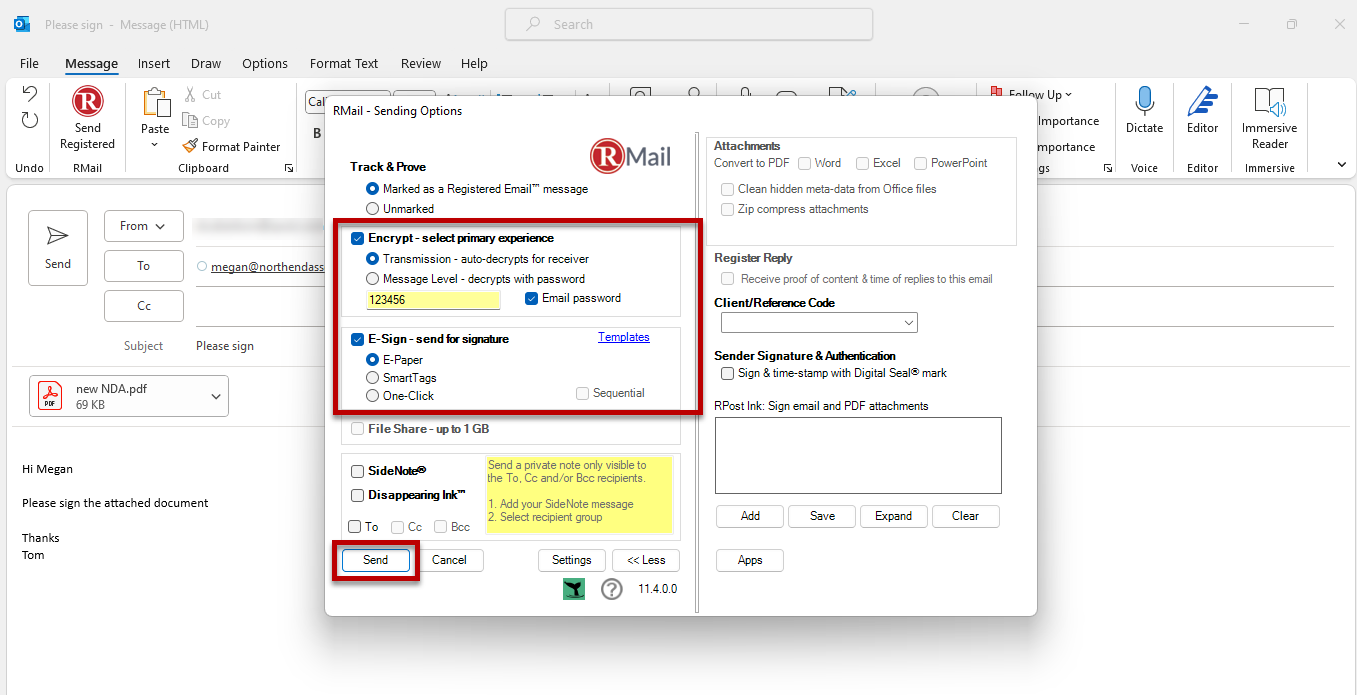Click the Paste clipboard icon
Viewport: 1357px width, 695px height.
155,103
